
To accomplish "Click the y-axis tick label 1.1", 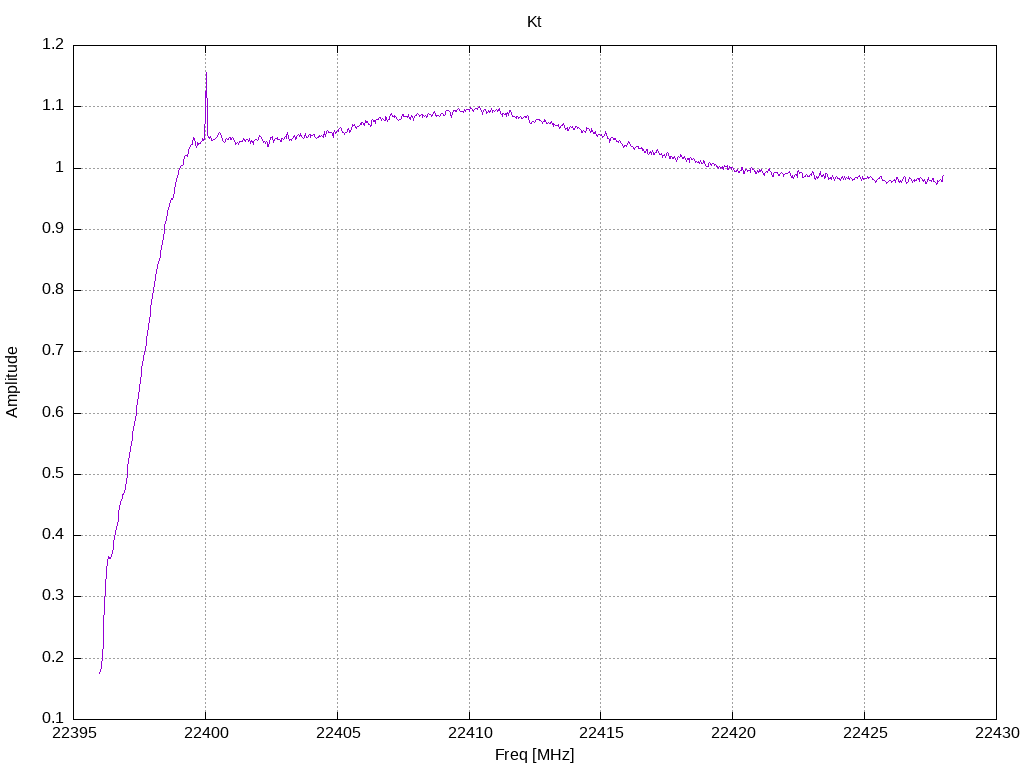I will pos(53,106).
